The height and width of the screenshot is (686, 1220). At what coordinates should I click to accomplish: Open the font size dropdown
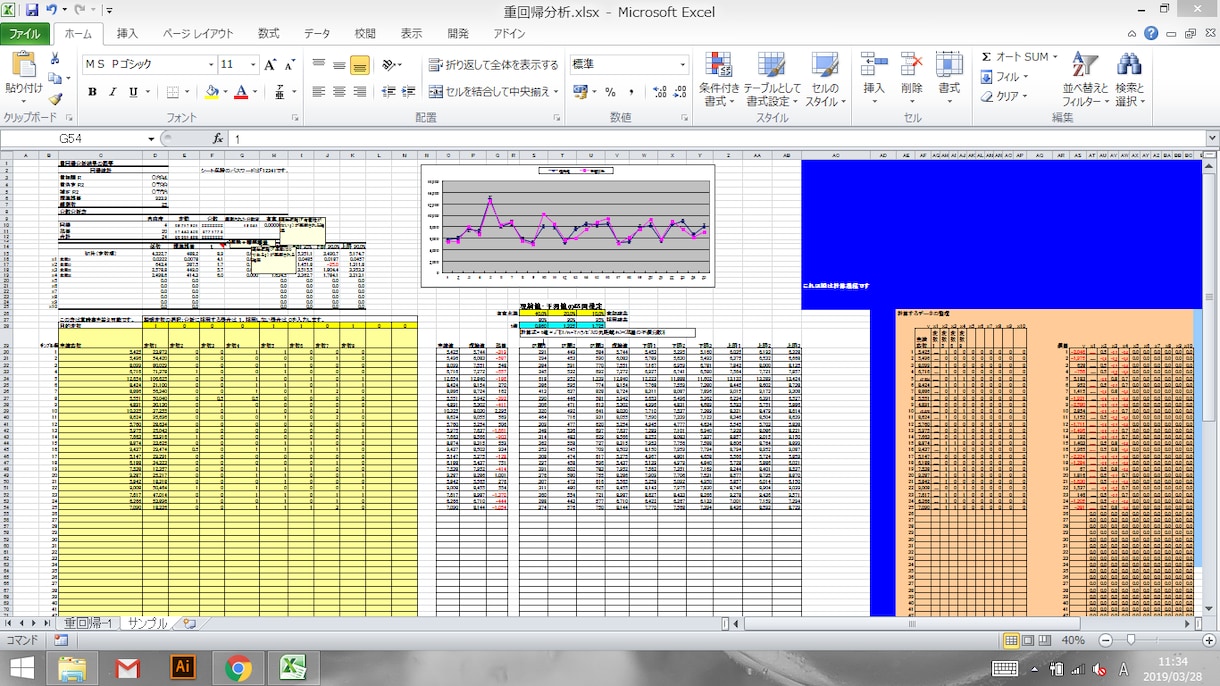(252, 65)
